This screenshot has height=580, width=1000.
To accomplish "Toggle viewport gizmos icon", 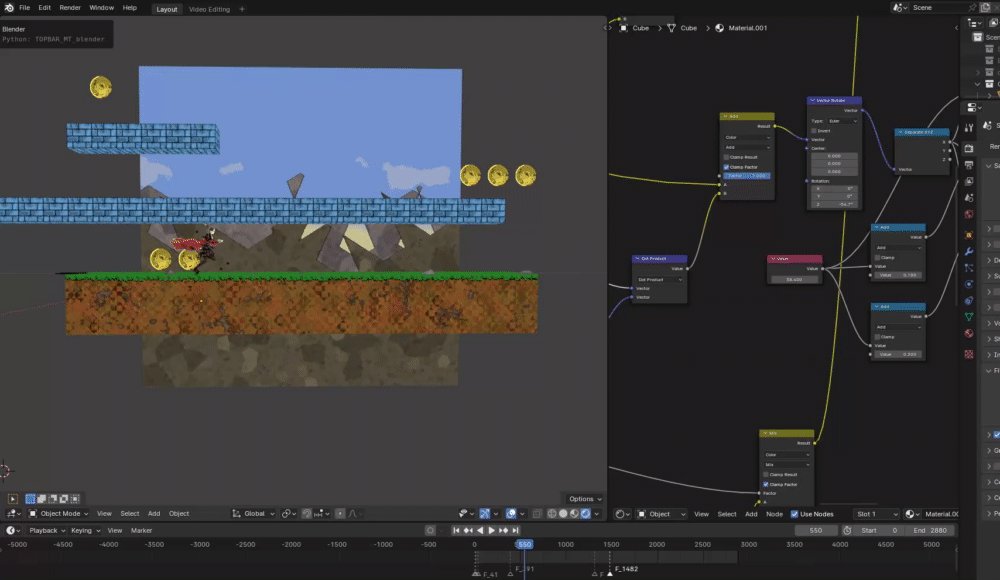I will click(485, 514).
